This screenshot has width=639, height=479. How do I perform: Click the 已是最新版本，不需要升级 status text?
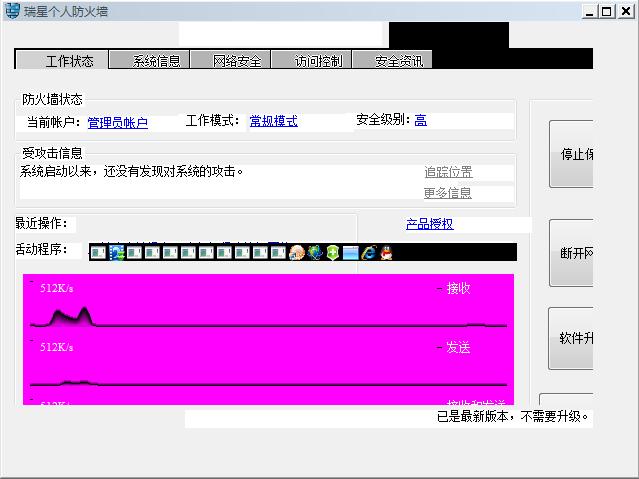pyautogui.click(x=513, y=417)
